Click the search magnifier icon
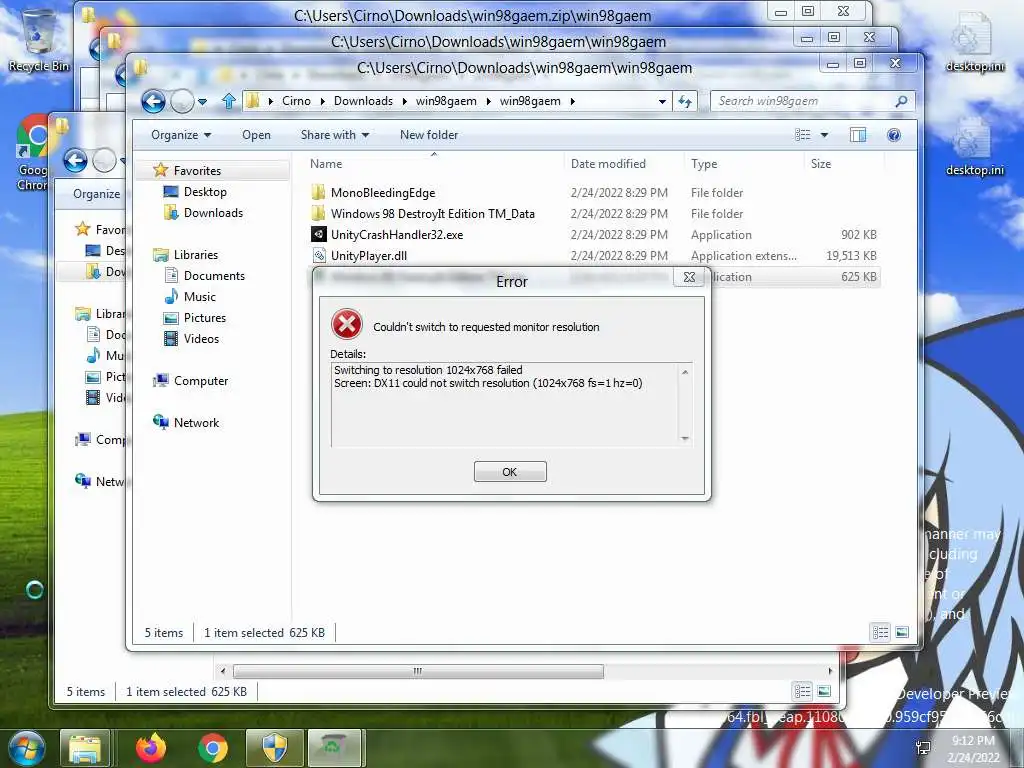Viewport: 1024px width, 768px height. click(x=901, y=101)
